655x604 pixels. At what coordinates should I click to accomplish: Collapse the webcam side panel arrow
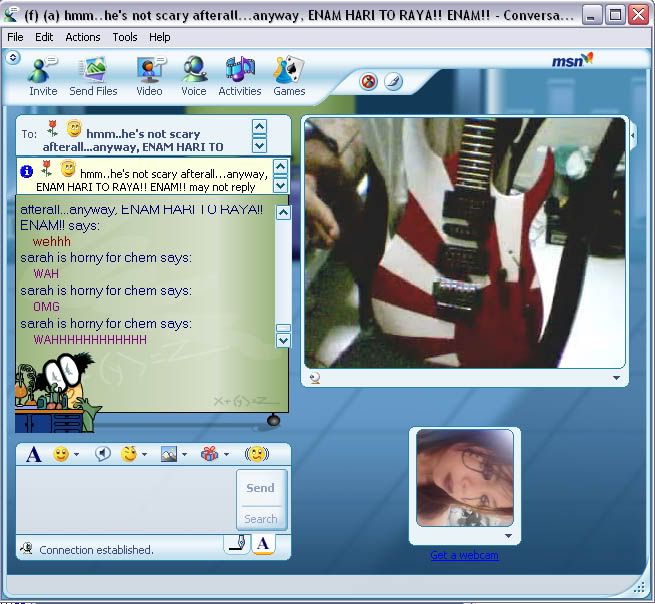pos(632,133)
